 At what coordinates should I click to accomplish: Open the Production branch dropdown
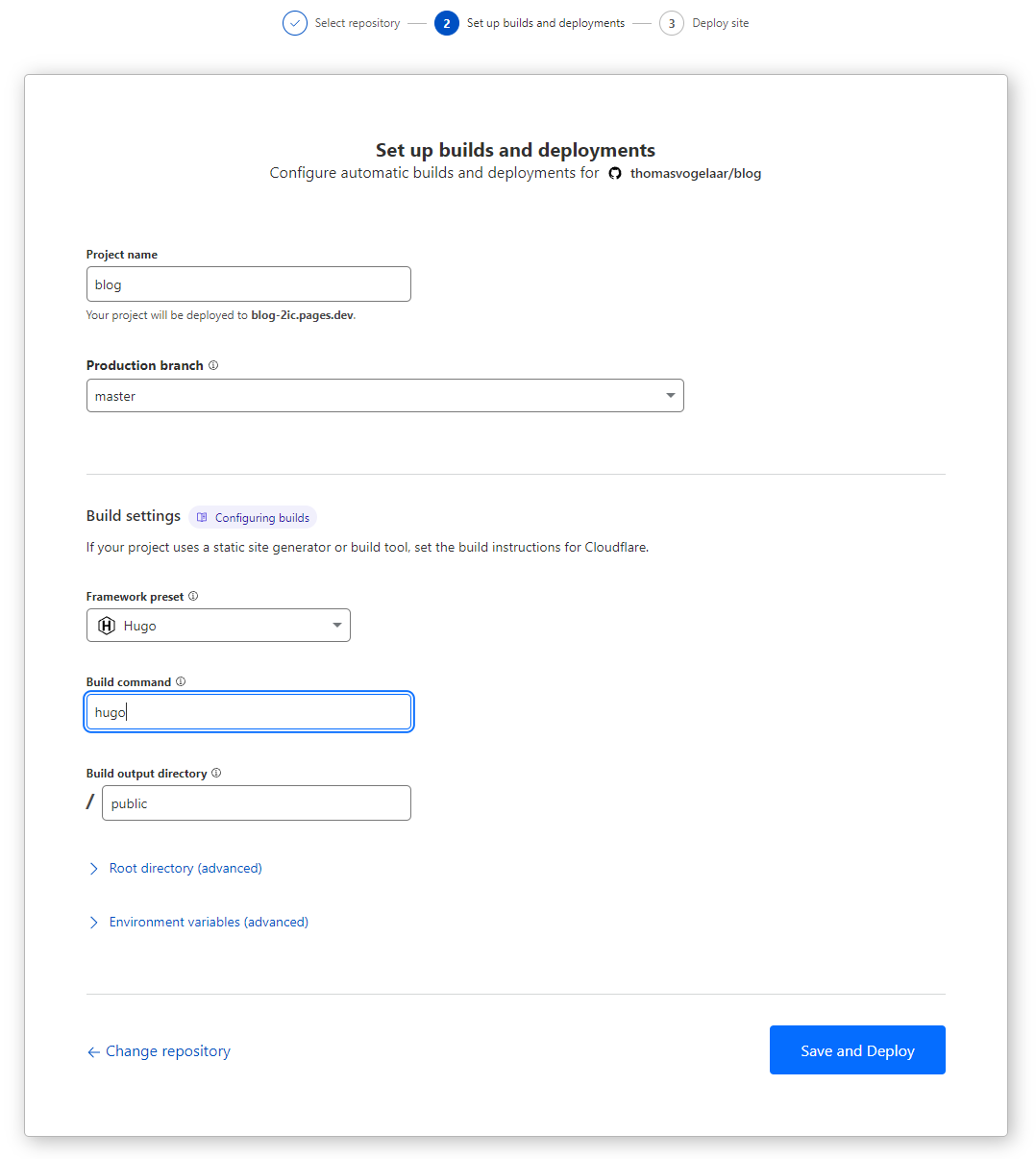click(x=670, y=395)
